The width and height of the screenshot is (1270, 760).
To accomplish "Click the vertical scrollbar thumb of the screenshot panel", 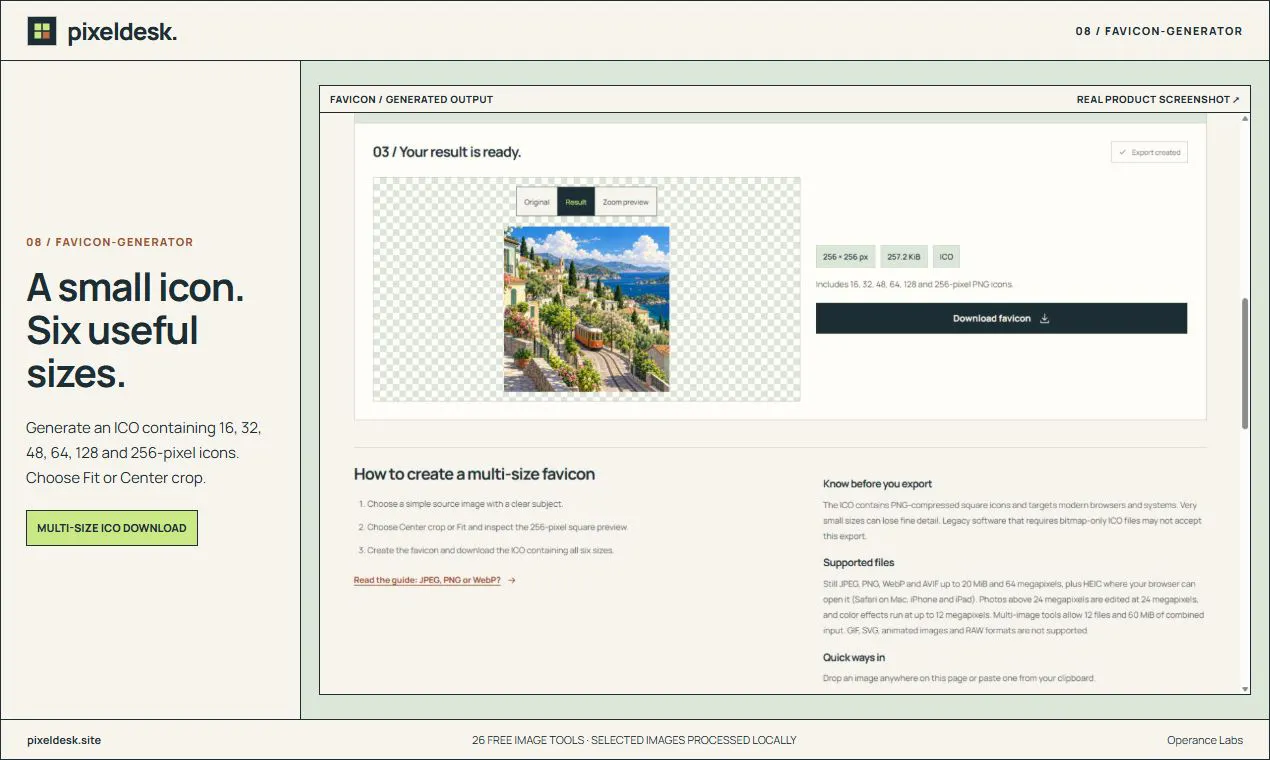I will 1245,363.
